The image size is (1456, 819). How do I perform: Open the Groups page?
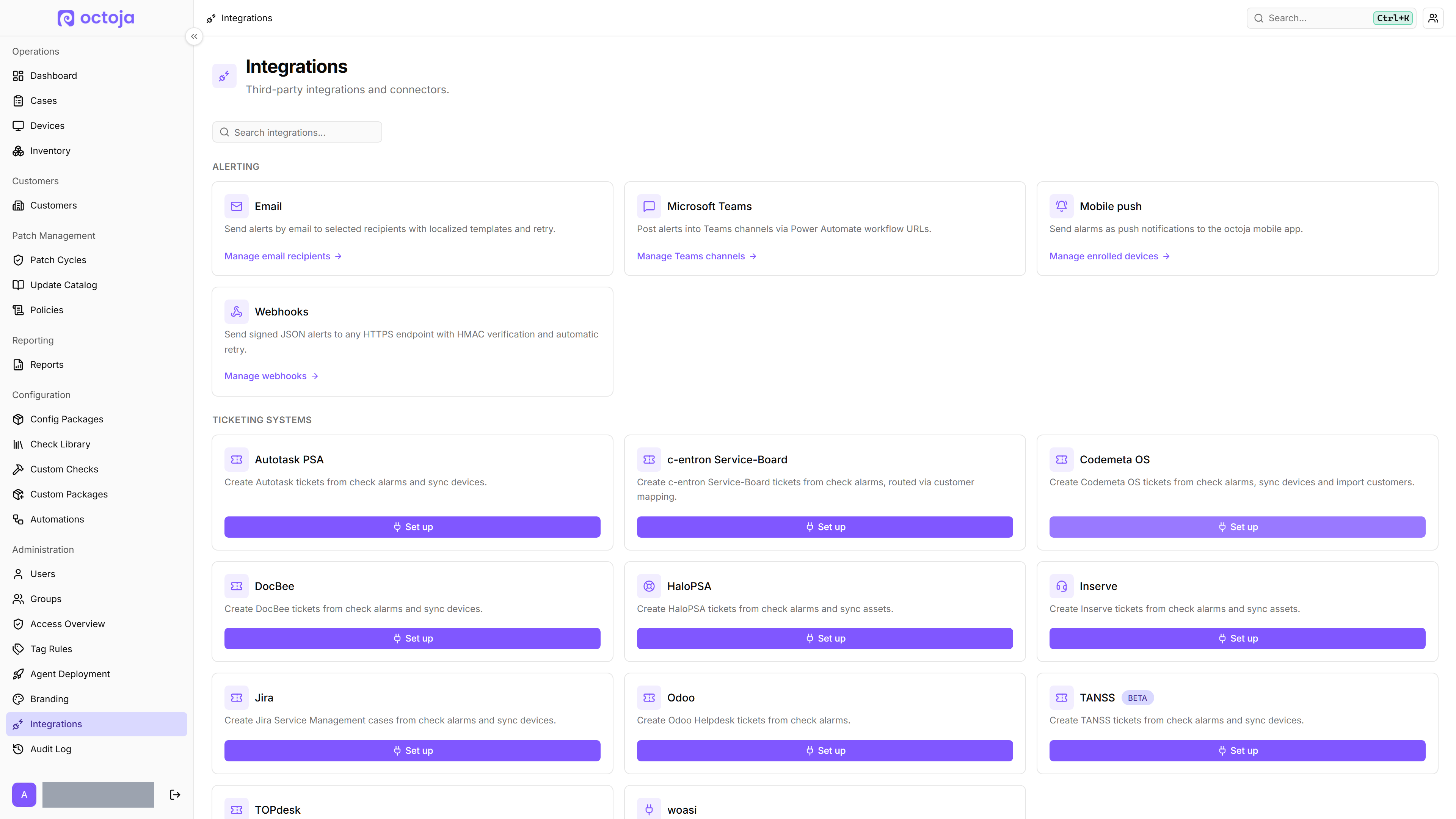click(x=97, y=599)
